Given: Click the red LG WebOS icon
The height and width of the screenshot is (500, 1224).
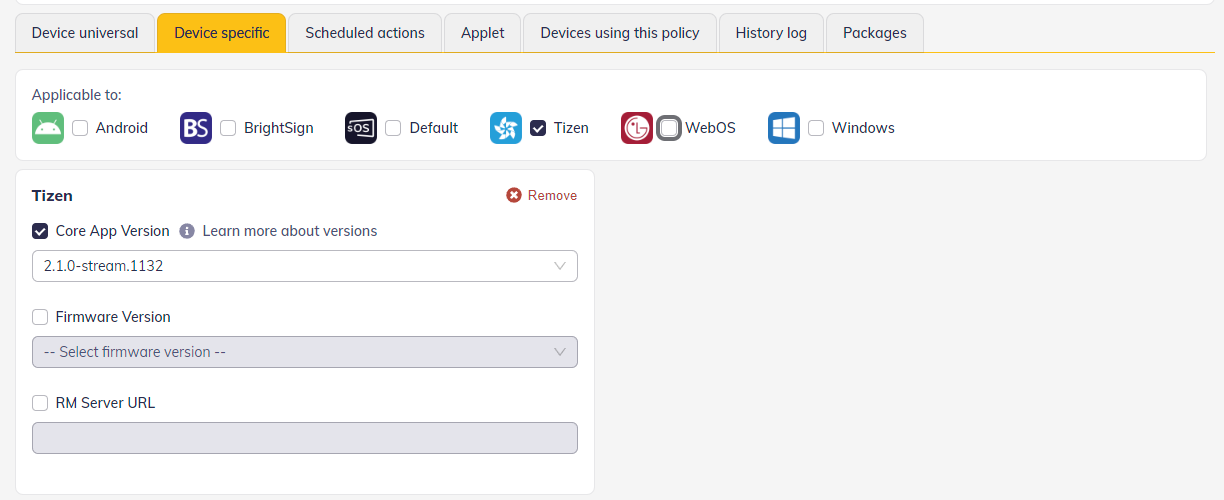Looking at the screenshot, I should pos(637,128).
